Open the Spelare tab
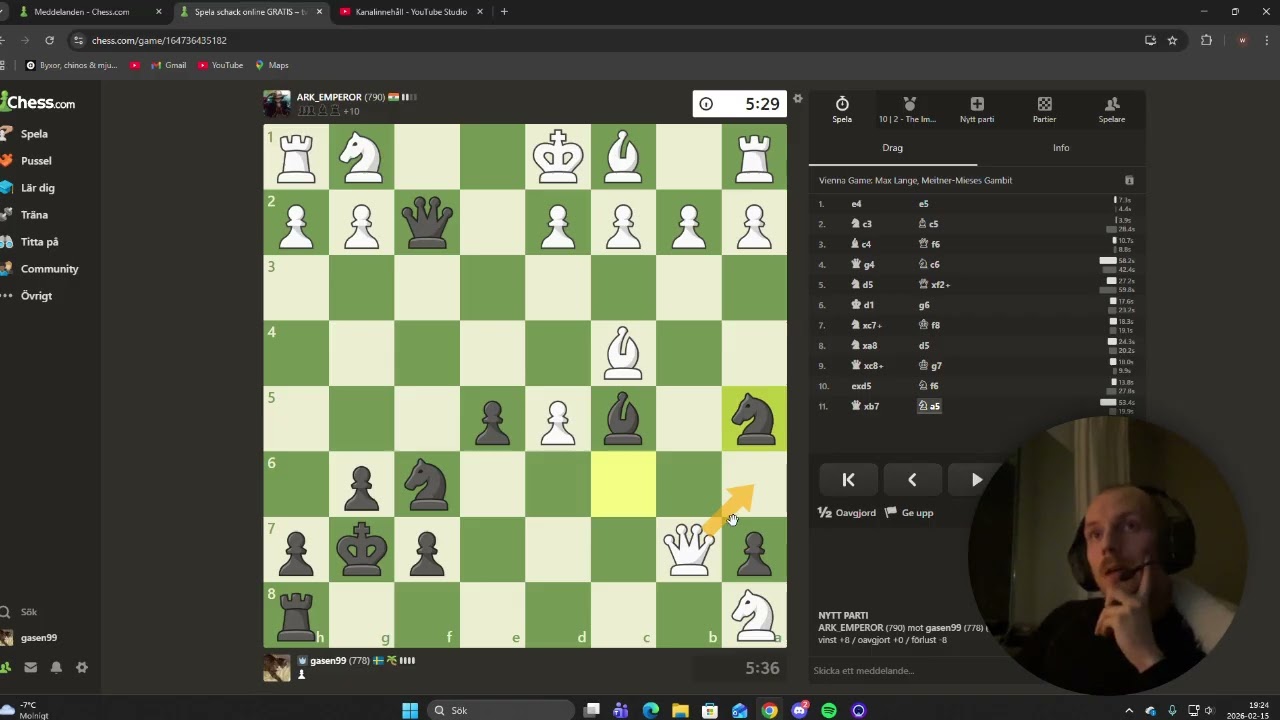The width and height of the screenshot is (1280, 720). tap(1112, 110)
